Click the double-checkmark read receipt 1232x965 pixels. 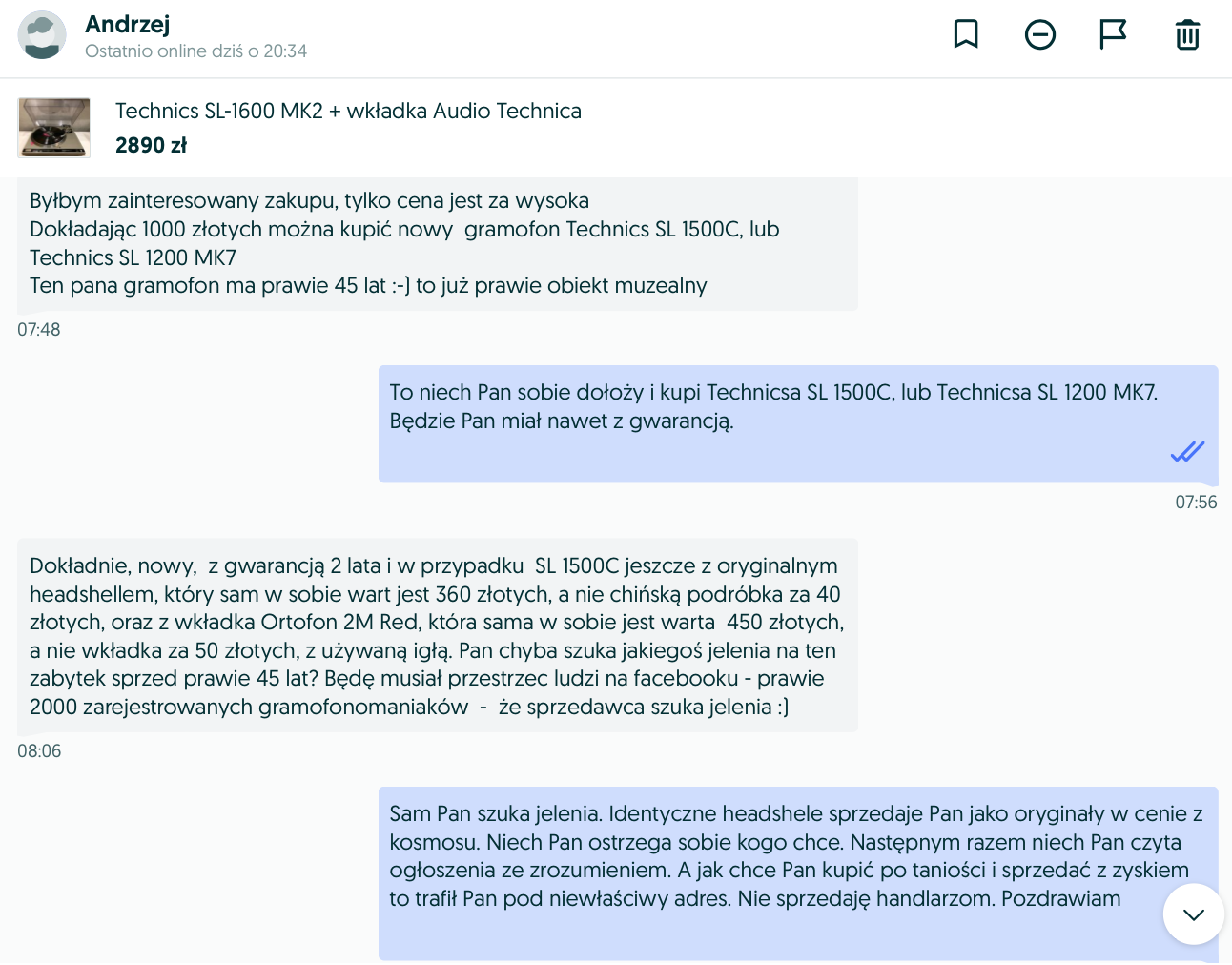[1187, 452]
